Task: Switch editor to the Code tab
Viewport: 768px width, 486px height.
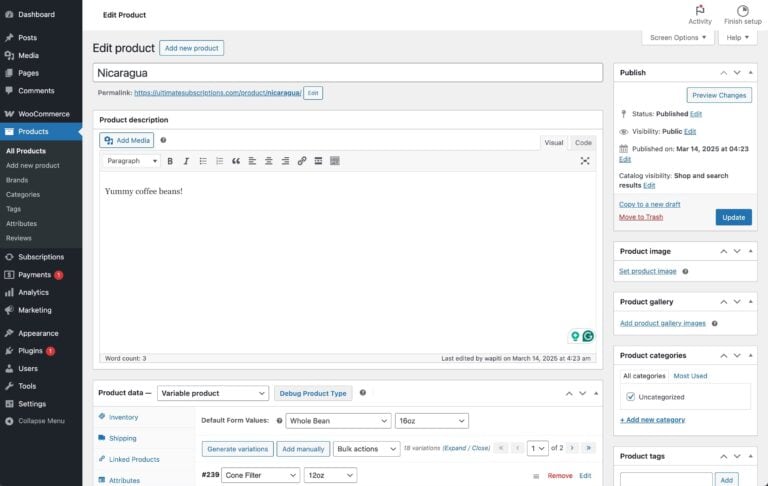Action: (582, 142)
